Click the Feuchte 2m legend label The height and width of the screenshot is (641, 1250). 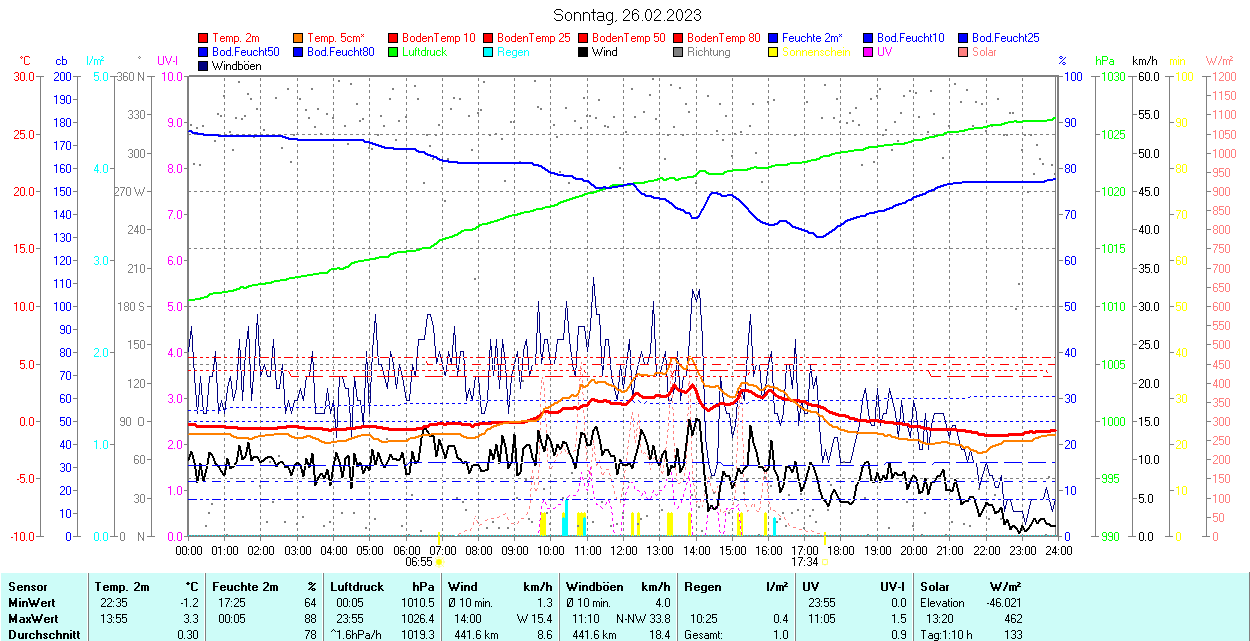812,38
